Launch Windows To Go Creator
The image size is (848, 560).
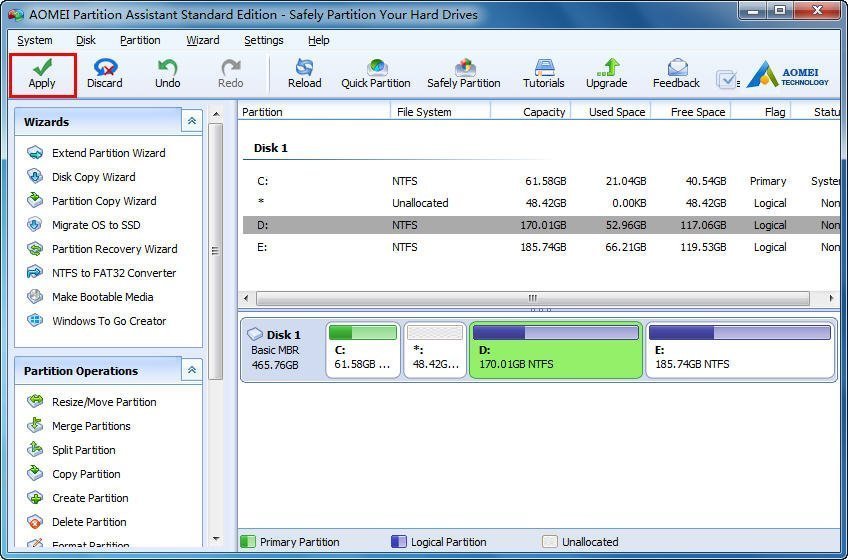coord(96,321)
